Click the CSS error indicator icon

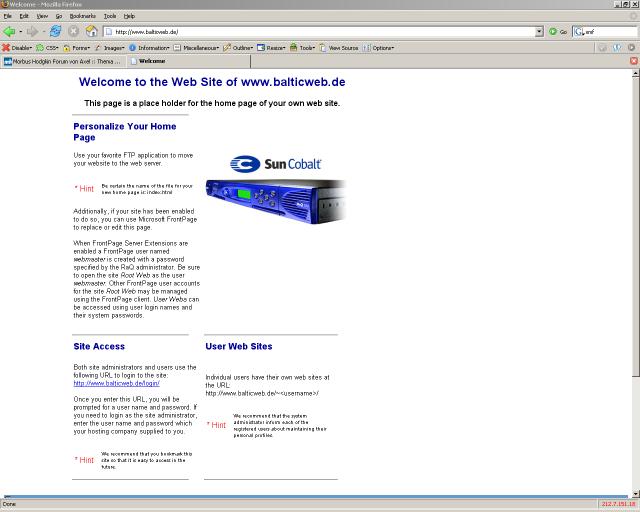coord(617,48)
